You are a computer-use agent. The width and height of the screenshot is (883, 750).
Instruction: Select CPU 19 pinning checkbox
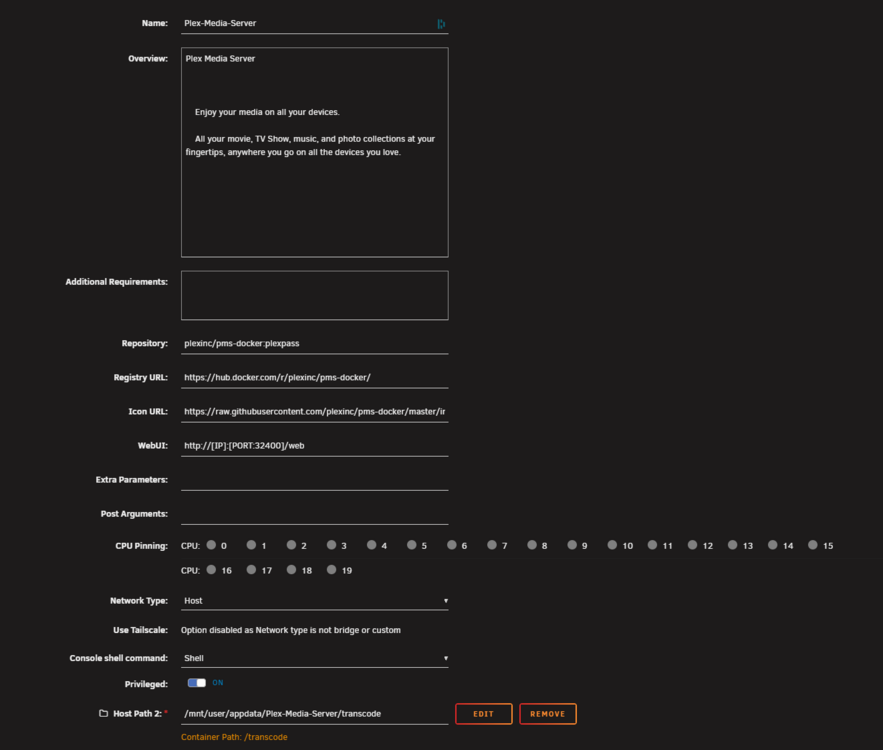click(332, 570)
